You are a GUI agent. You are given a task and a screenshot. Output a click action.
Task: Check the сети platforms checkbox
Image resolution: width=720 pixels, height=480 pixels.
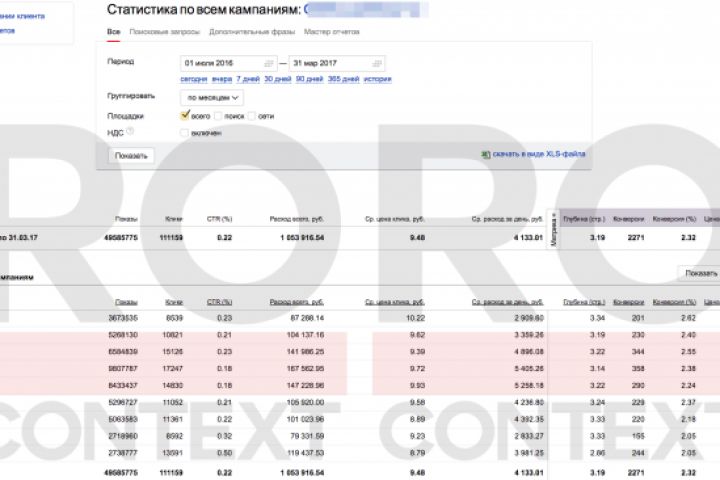coord(252,116)
